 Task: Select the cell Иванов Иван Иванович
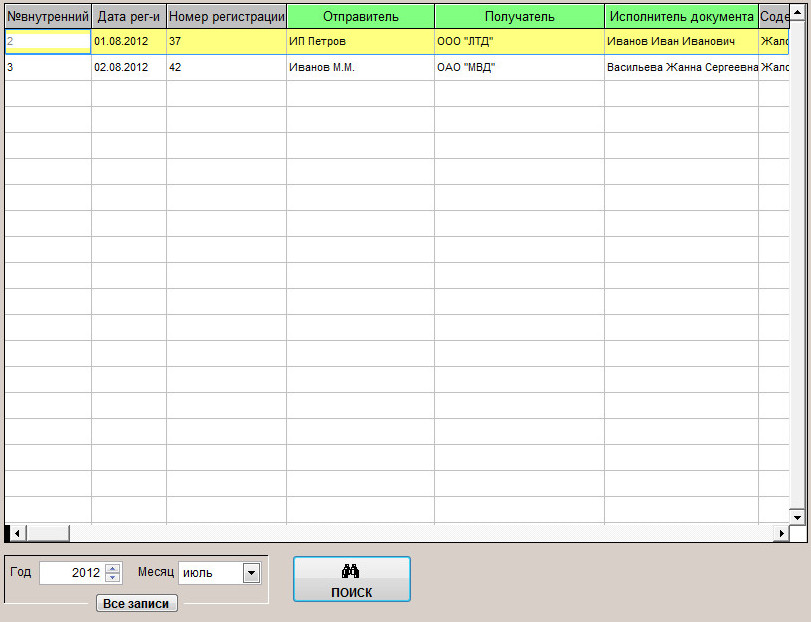(681, 41)
